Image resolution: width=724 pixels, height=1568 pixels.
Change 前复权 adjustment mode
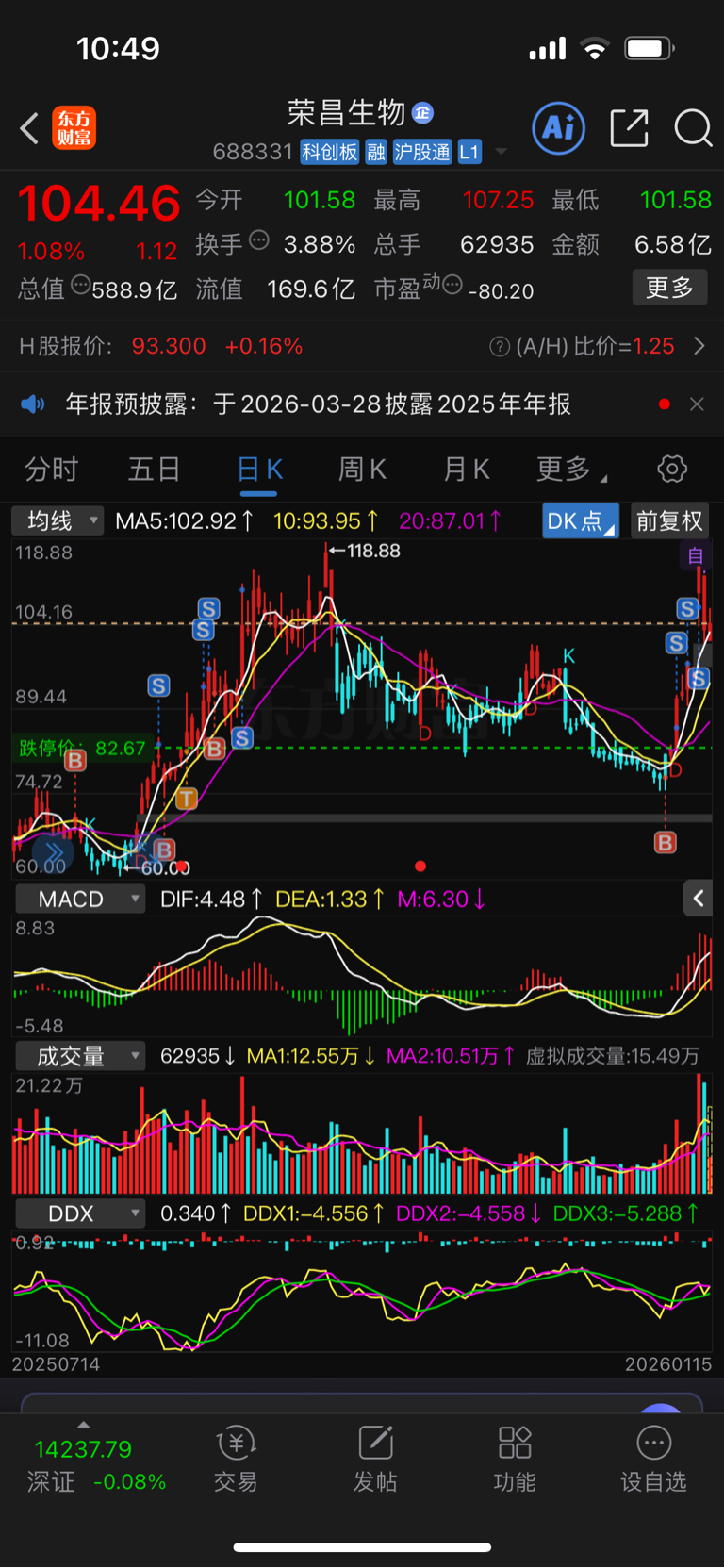(x=669, y=521)
